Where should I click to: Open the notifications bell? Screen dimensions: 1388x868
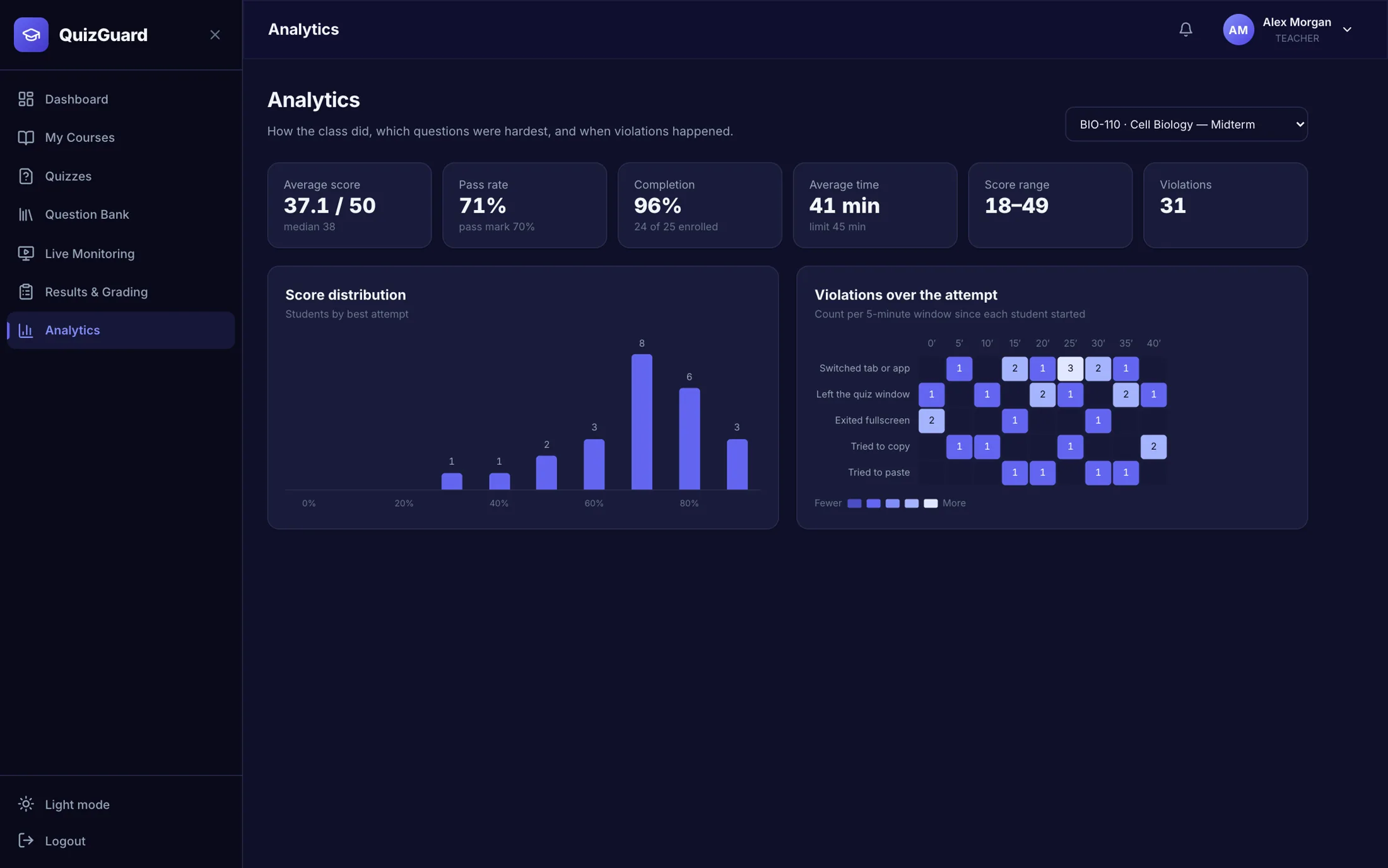(1185, 30)
